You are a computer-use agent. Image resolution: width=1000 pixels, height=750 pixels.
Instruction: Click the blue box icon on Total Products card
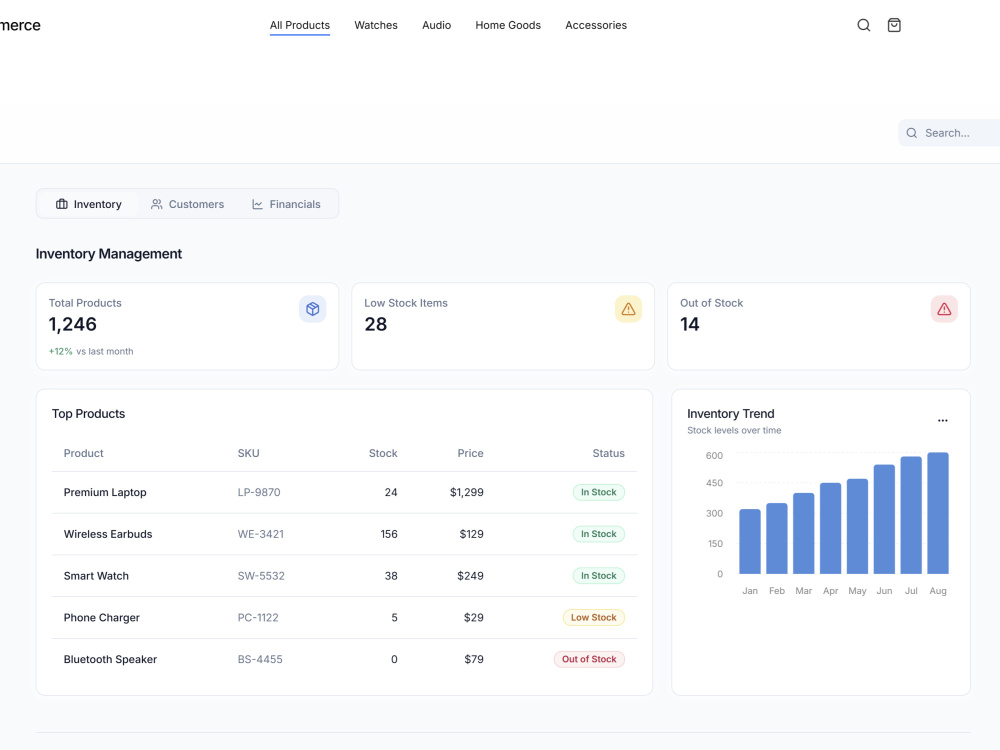pos(312,309)
